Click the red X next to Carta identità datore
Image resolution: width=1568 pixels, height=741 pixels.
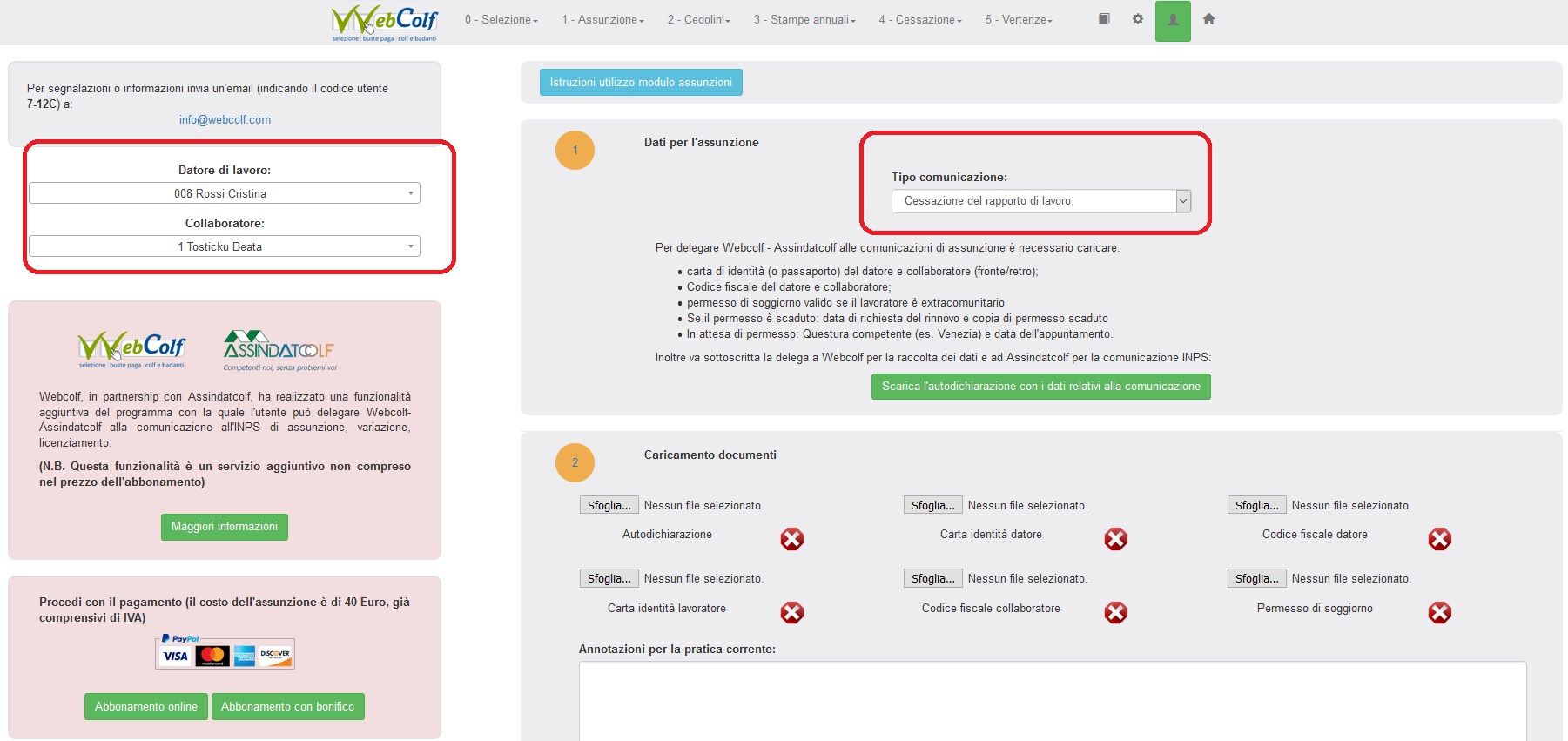click(1116, 539)
